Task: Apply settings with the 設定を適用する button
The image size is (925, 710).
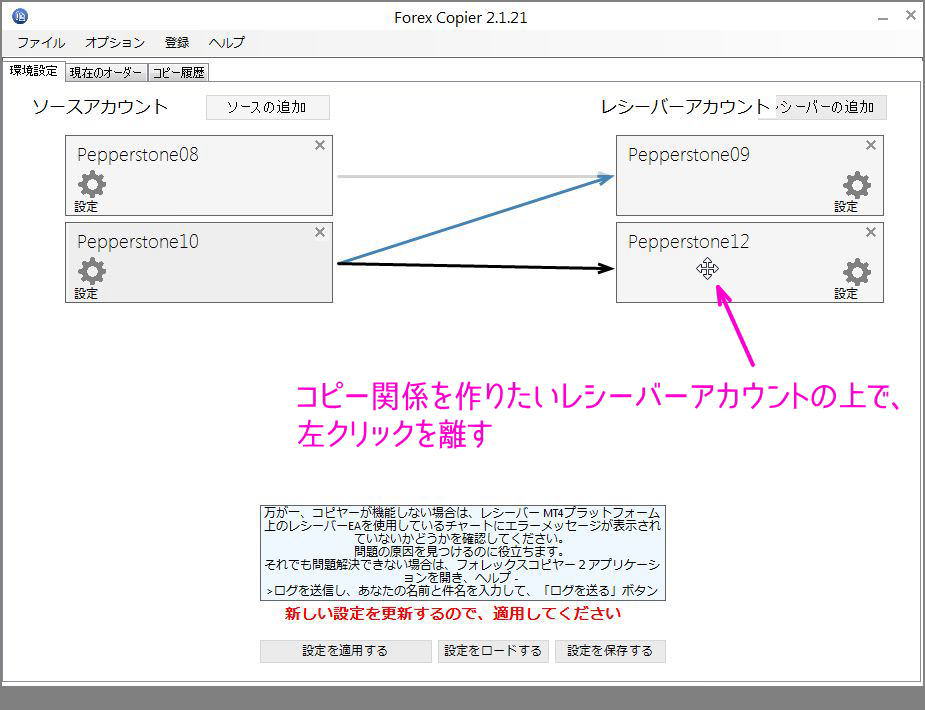Action: click(x=345, y=651)
